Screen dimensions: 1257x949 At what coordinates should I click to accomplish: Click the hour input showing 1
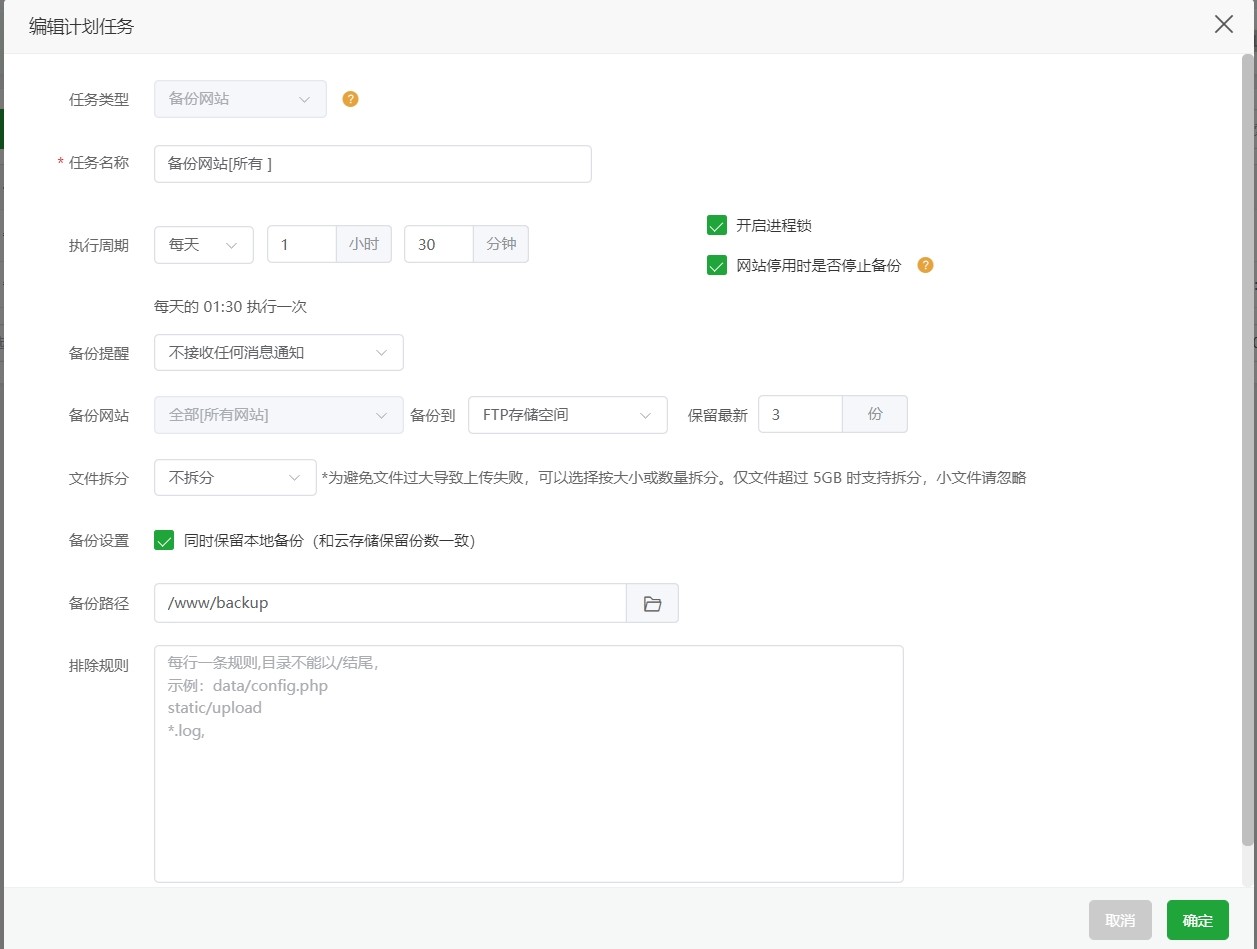302,244
